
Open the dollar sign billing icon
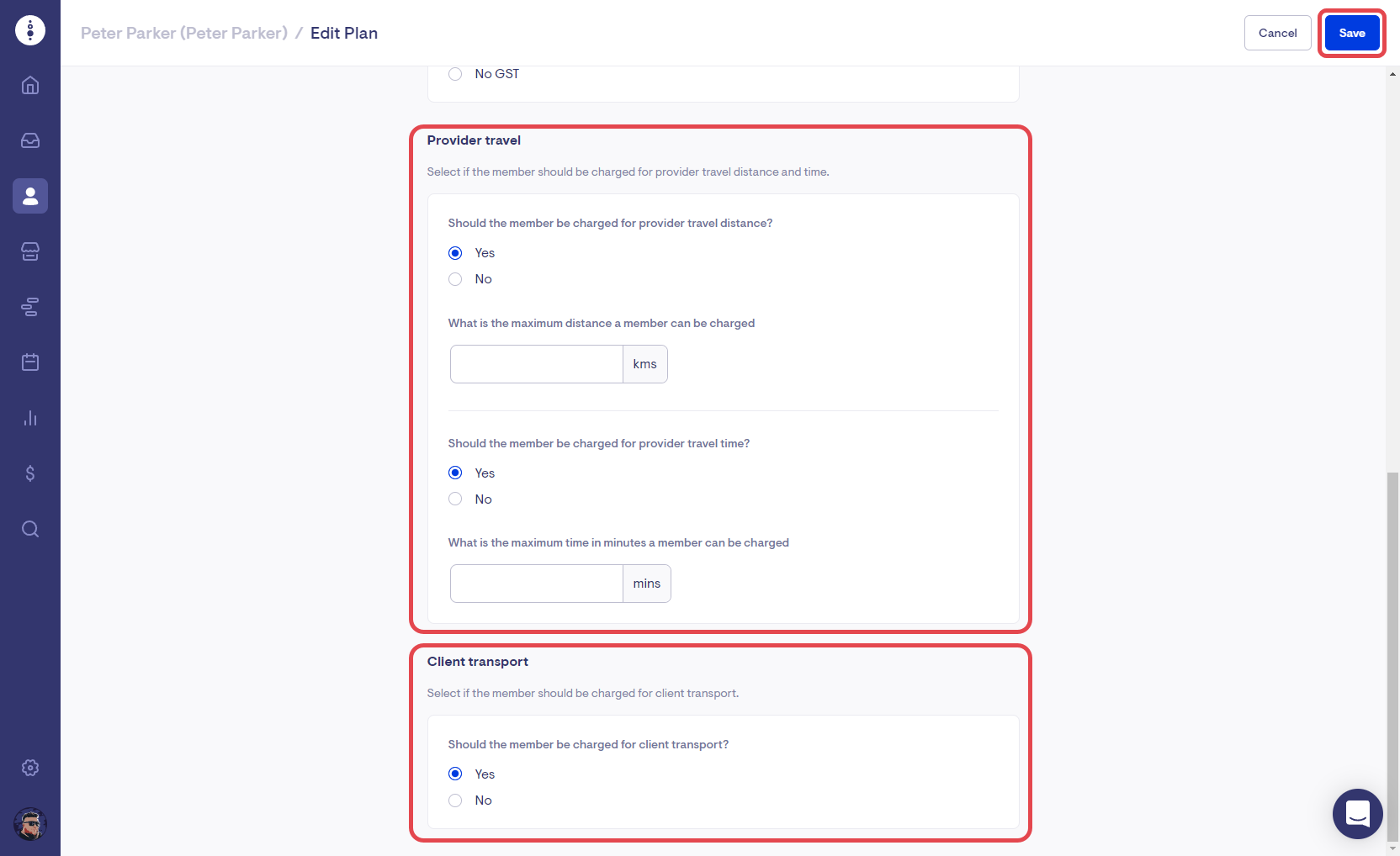[30, 473]
